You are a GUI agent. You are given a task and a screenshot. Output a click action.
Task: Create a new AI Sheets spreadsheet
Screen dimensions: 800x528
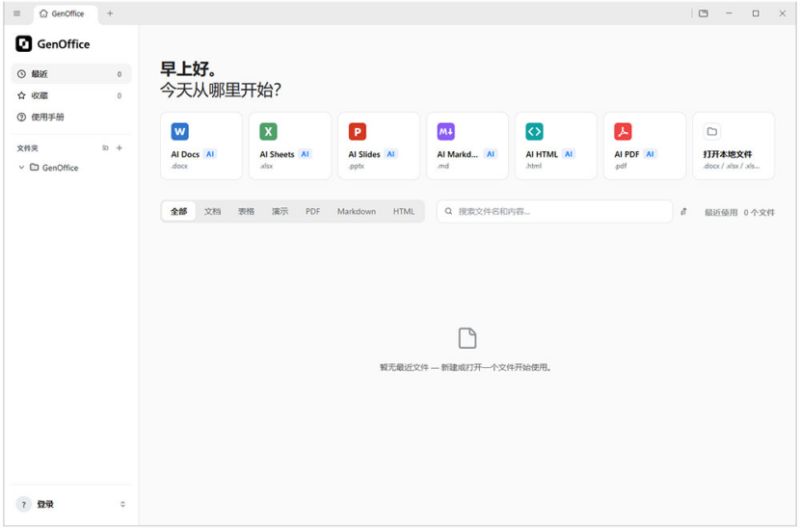tap(290, 146)
